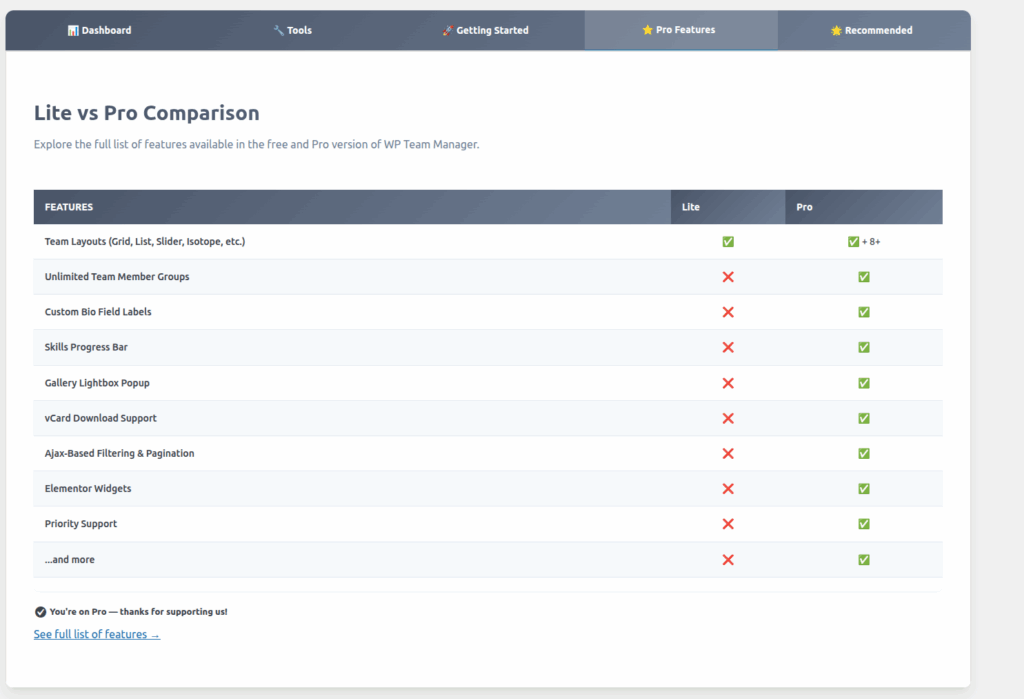The height and width of the screenshot is (699, 1024).
Task: Click the red X for Skills Progress Bar
Action: [728, 347]
